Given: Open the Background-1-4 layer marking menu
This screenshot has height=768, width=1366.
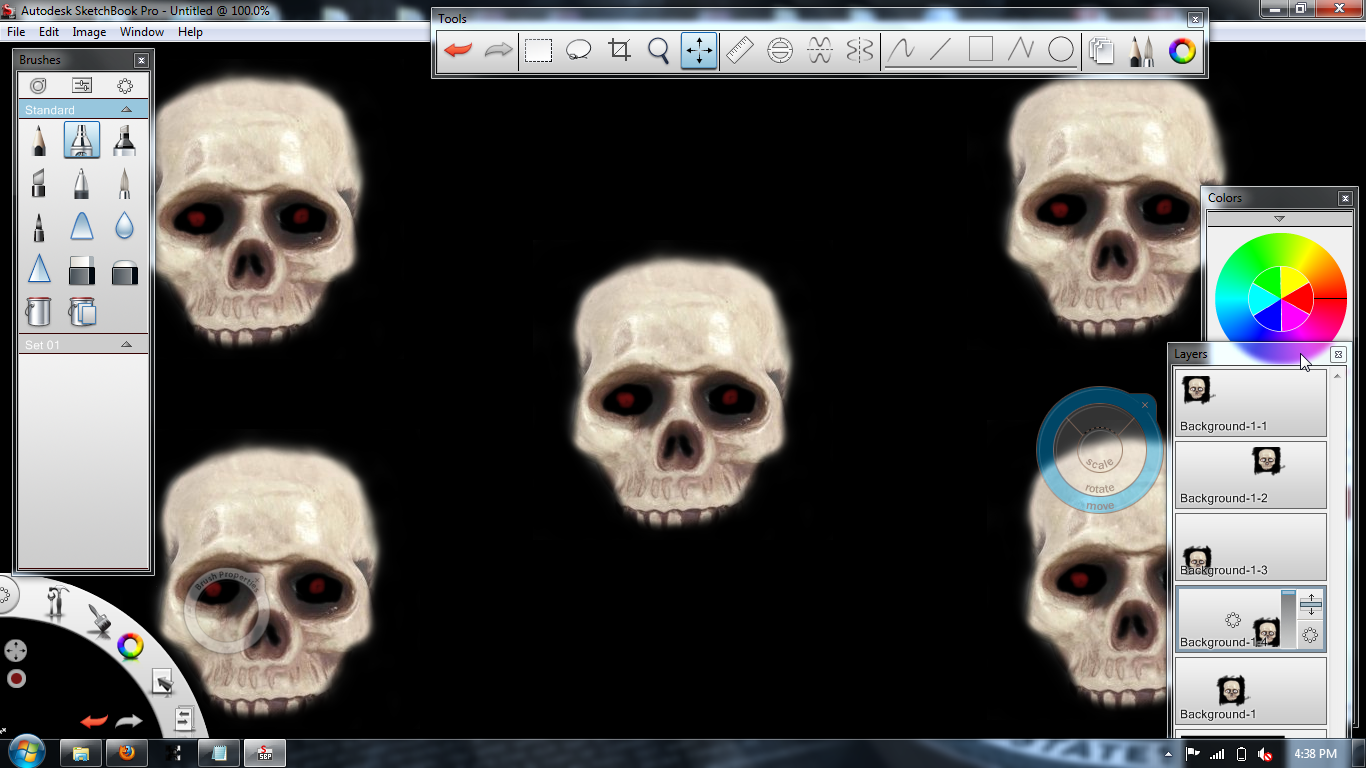Looking at the screenshot, I should point(1310,635).
